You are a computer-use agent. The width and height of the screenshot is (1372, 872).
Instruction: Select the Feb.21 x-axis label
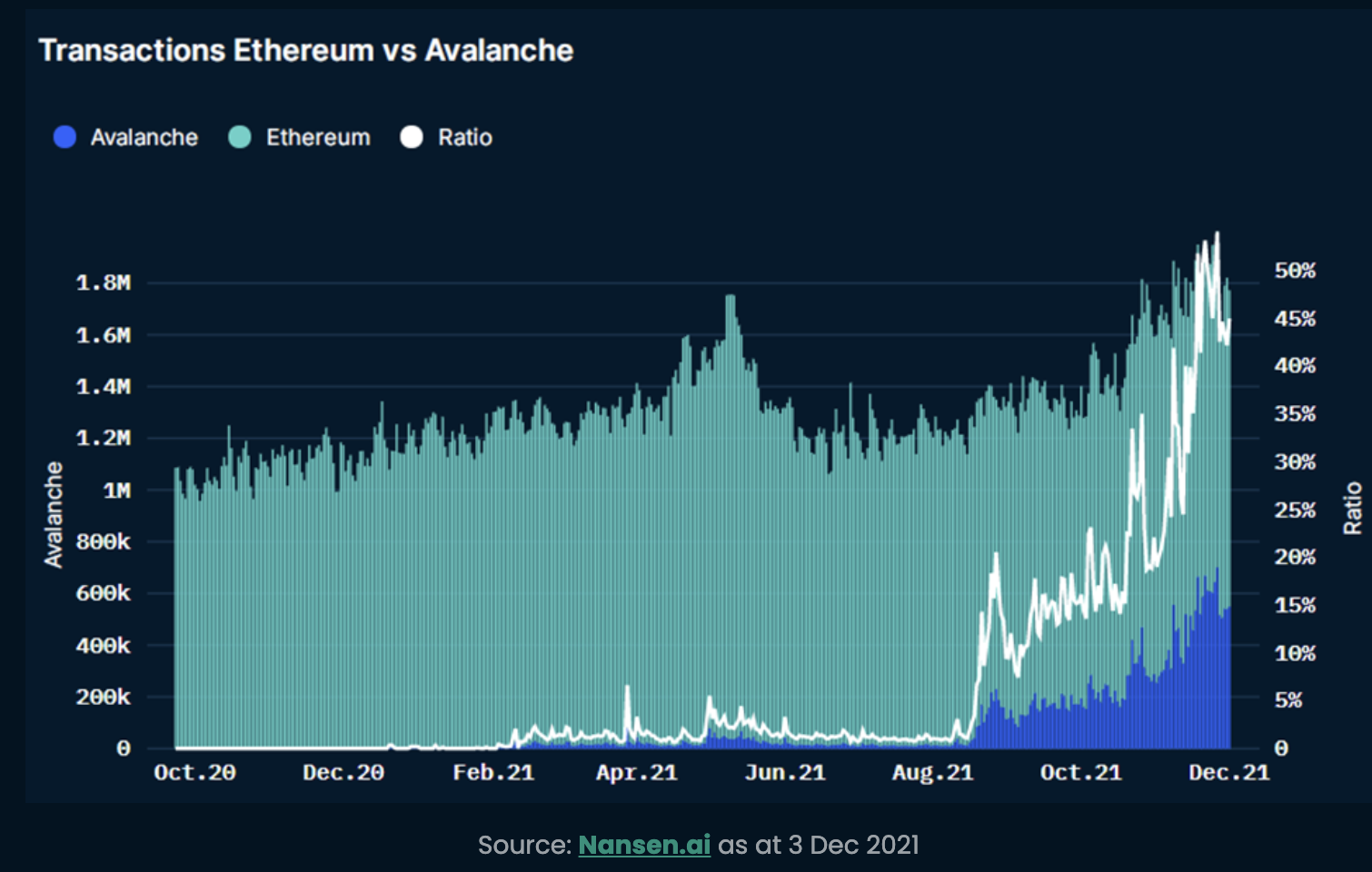point(493,773)
